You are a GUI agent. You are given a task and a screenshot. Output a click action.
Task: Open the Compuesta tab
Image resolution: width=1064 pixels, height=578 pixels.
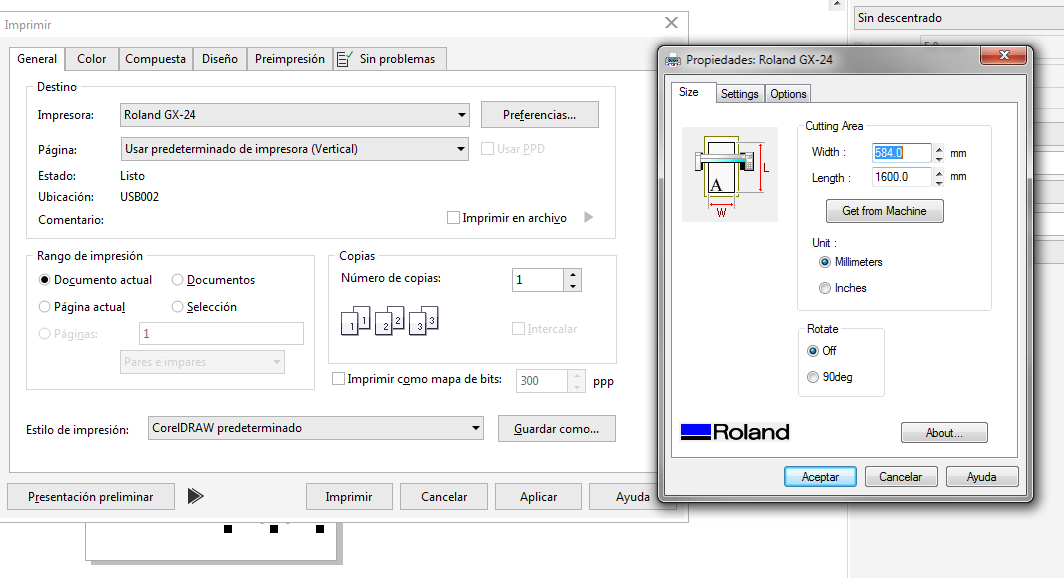click(x=155, y=59)
